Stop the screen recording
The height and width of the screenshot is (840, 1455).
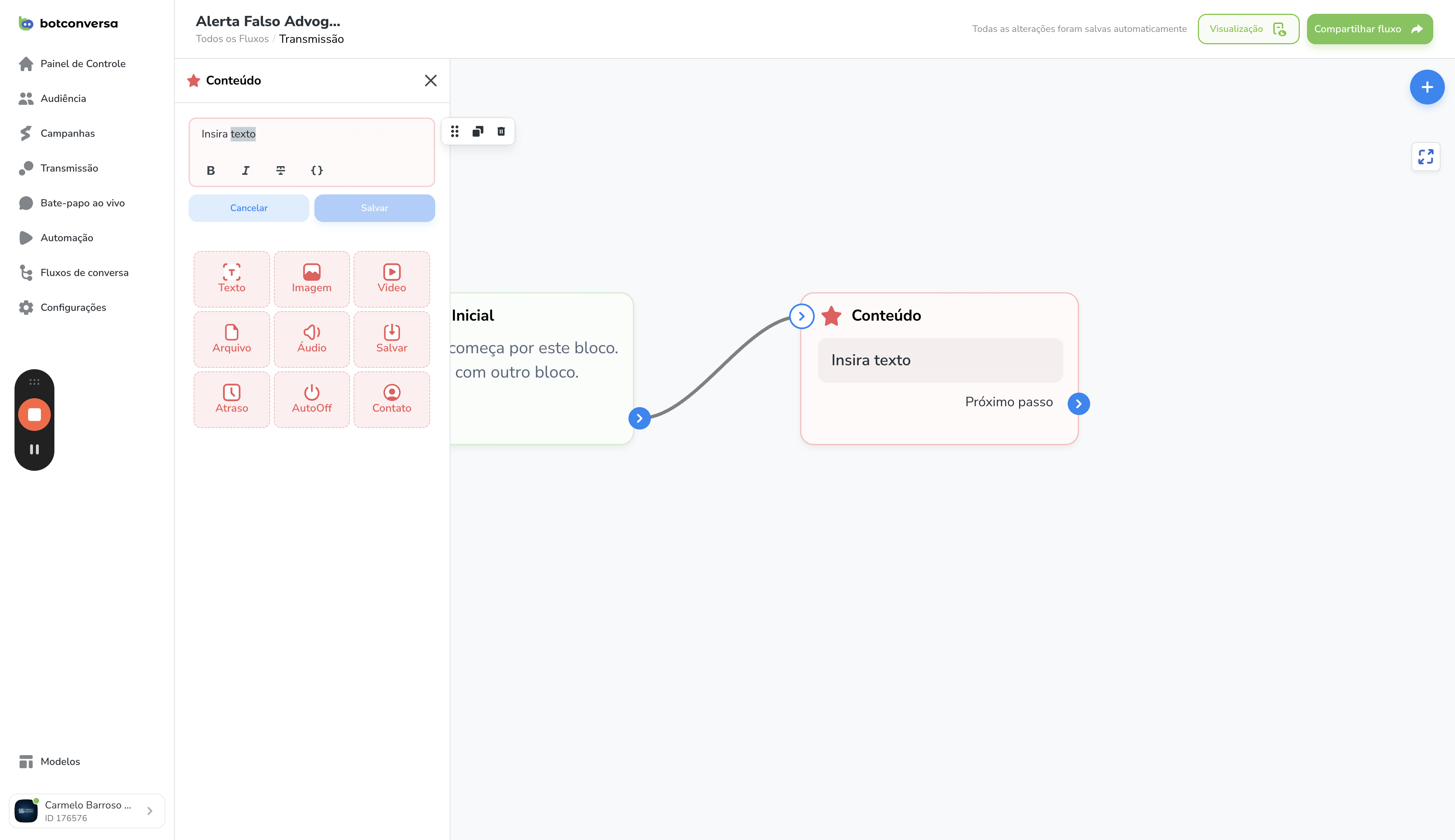(x=34, y=414)
